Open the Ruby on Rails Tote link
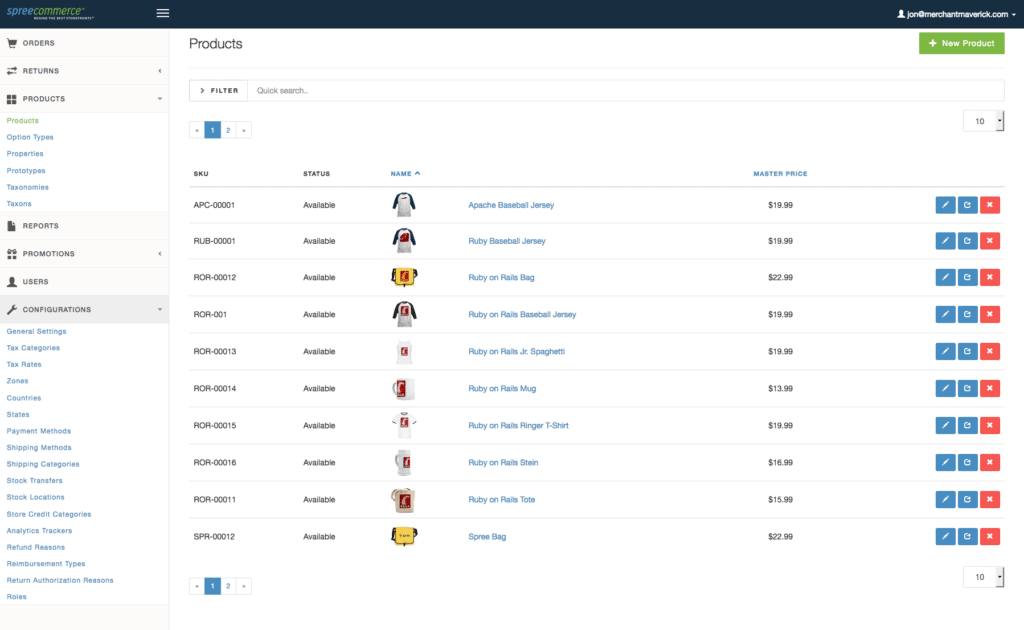Viewport: 1024px width, 630px height. [502, 499]
